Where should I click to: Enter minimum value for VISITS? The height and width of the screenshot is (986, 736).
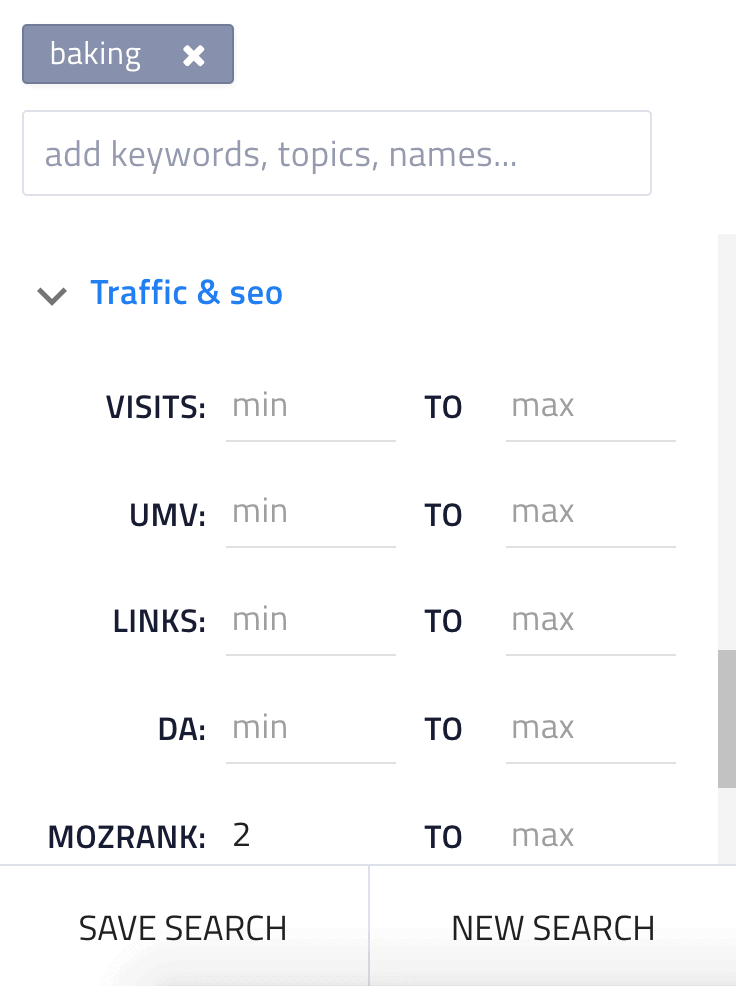310,407
